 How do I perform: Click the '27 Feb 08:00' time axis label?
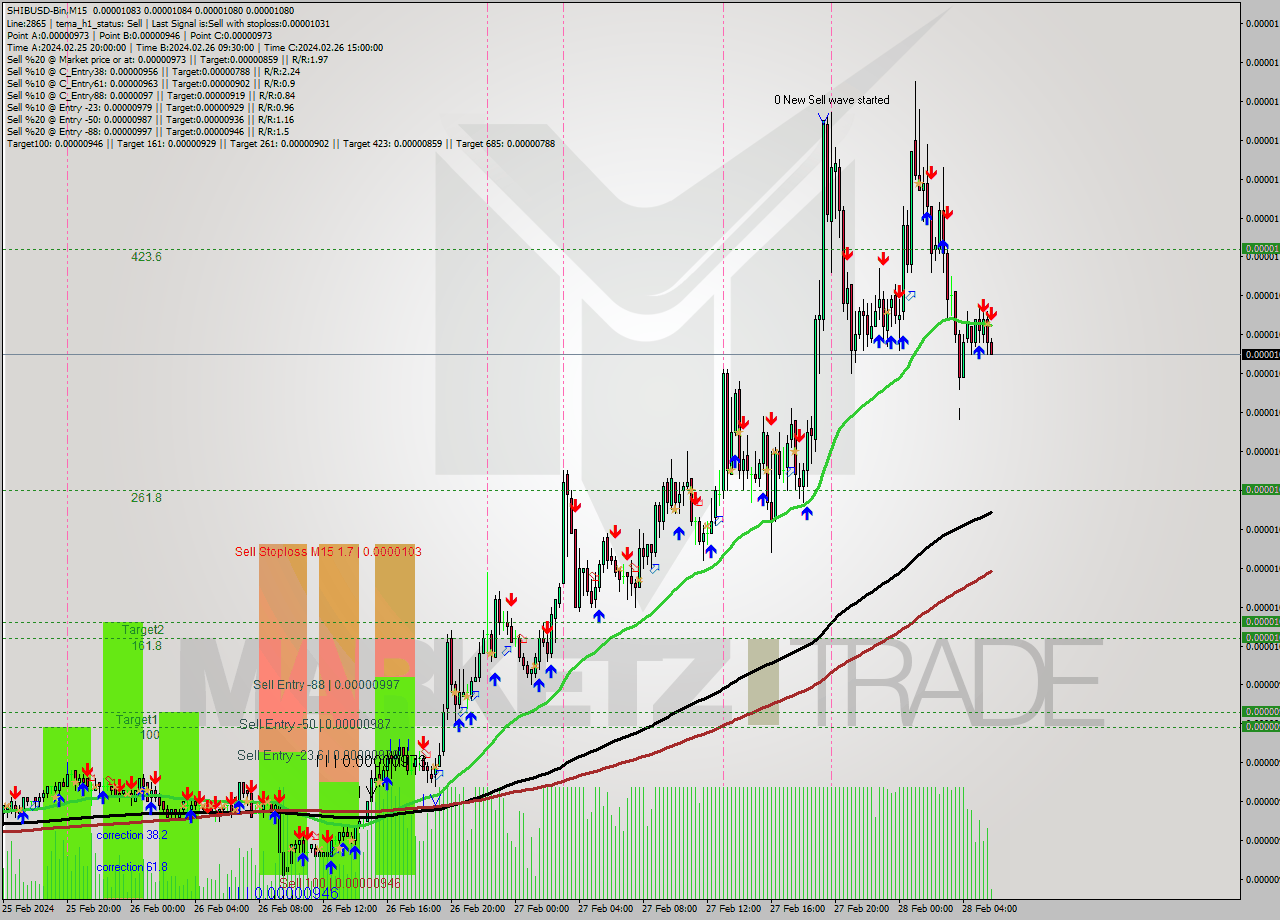pyautogui.click(x=669, y=909)
